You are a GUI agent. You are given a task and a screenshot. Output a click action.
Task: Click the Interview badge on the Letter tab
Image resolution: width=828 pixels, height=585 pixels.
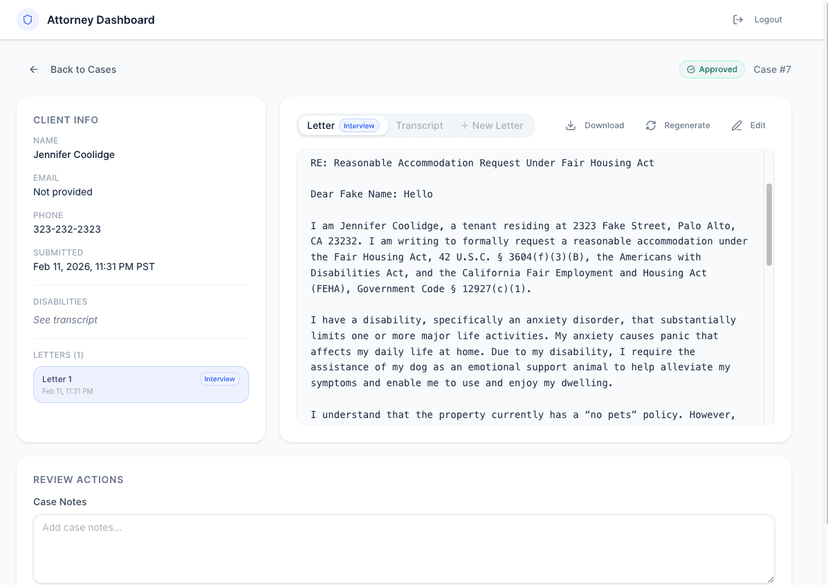[359, 125]
